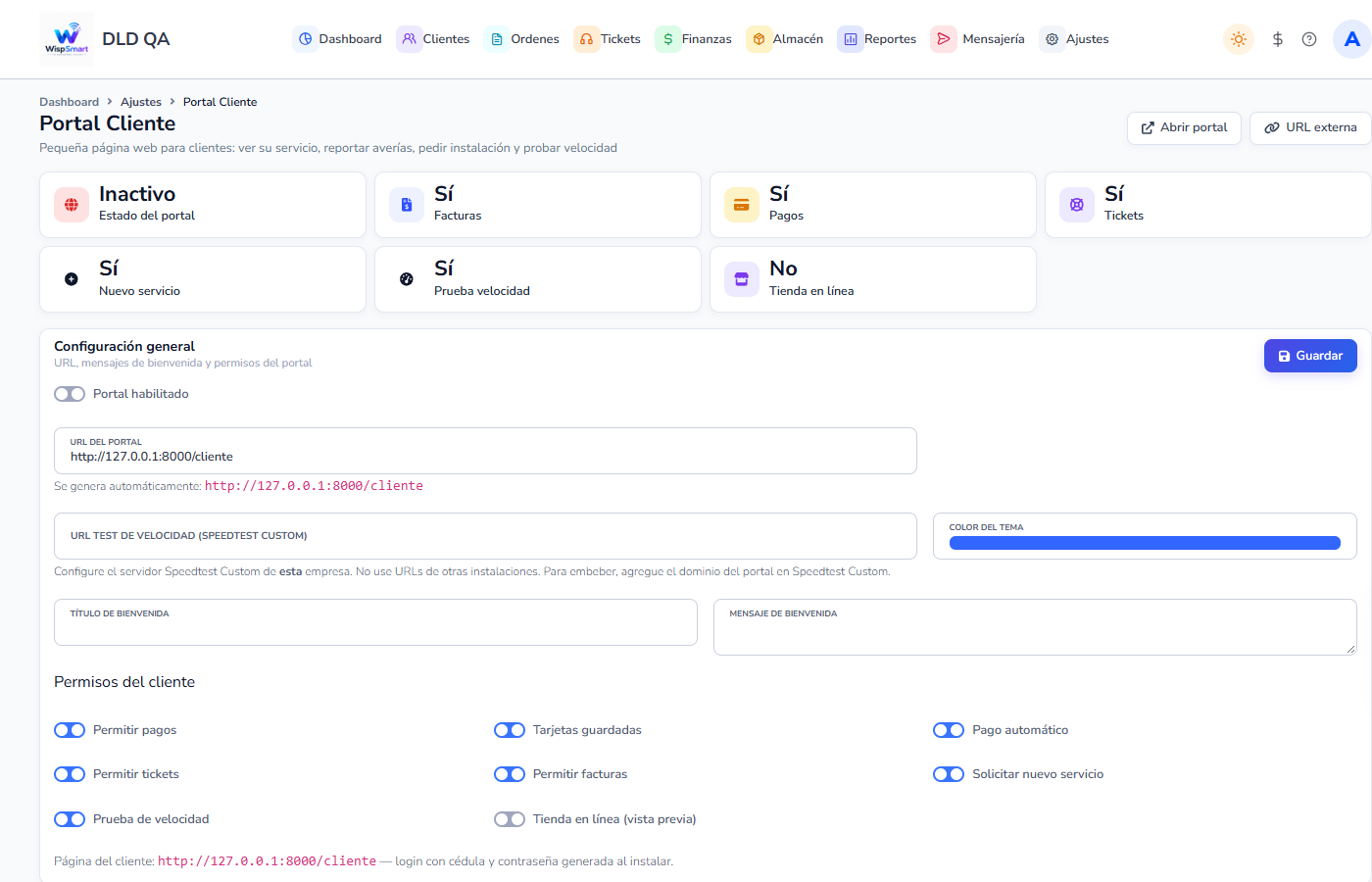Go to Ajustes via breadcrumb
This screenshot has height=882, width=1372.
141,102
